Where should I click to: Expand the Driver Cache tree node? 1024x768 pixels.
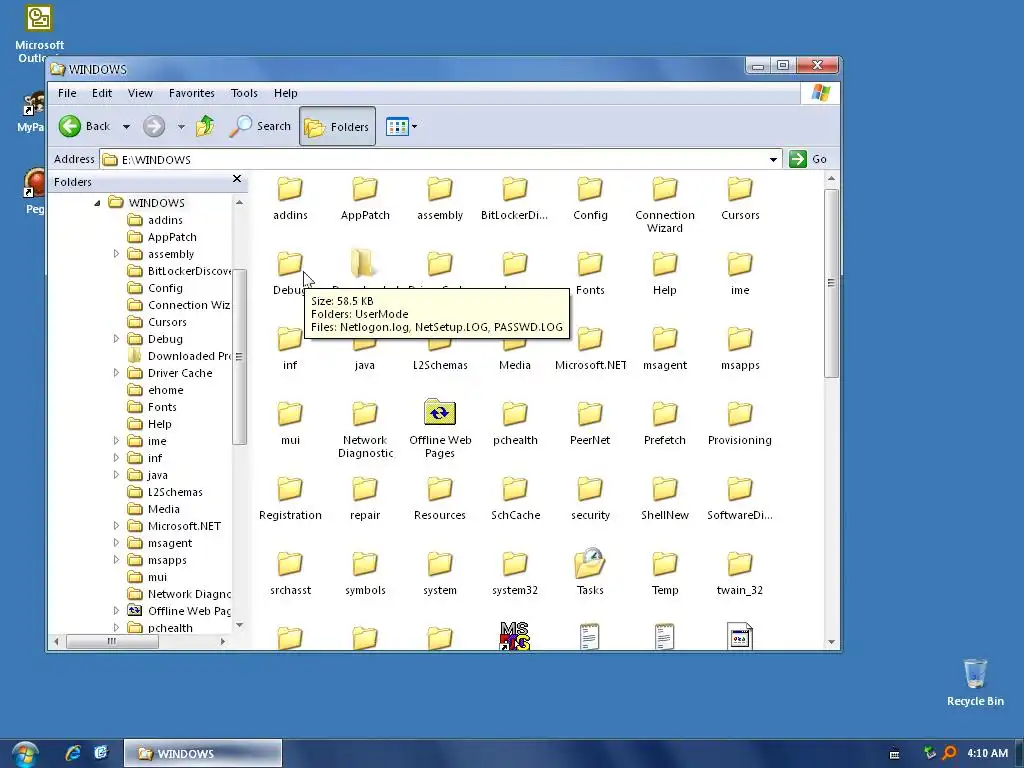pos(116,372)
